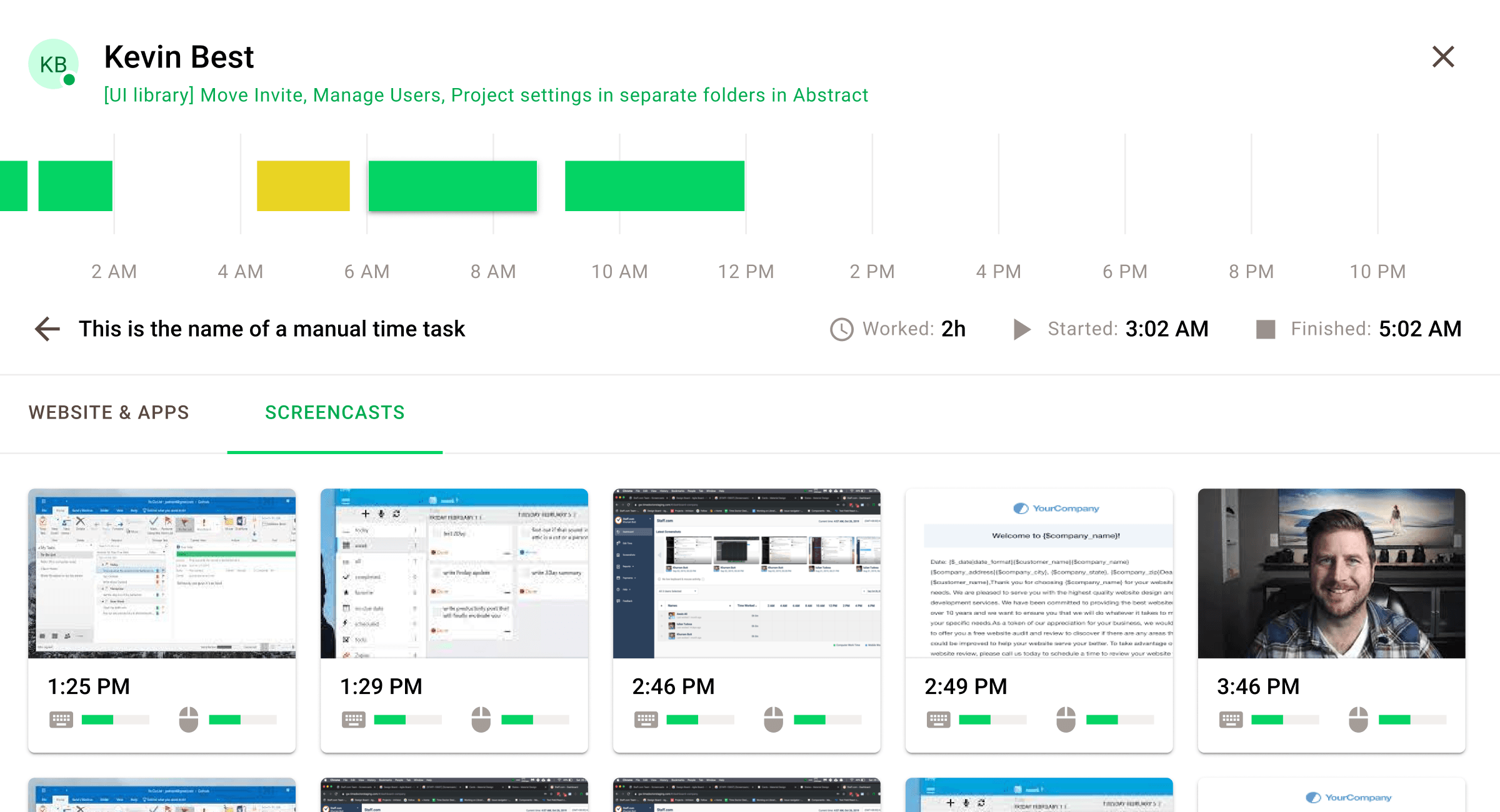1500x812 pixels.
Task: Open the 1:25 PM Outlook screencast thumbnail
Action: click(162, 573)
